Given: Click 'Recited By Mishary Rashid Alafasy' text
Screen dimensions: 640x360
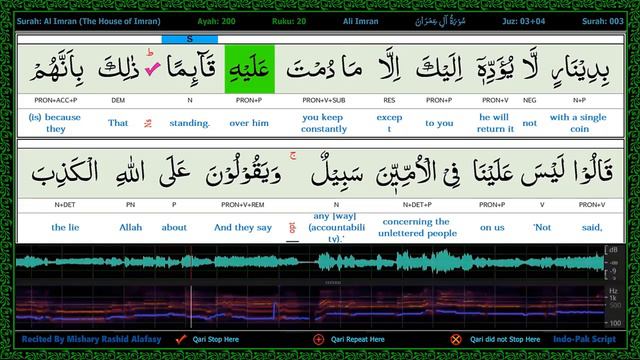Looking at the screenshot, I should (91, 339).
